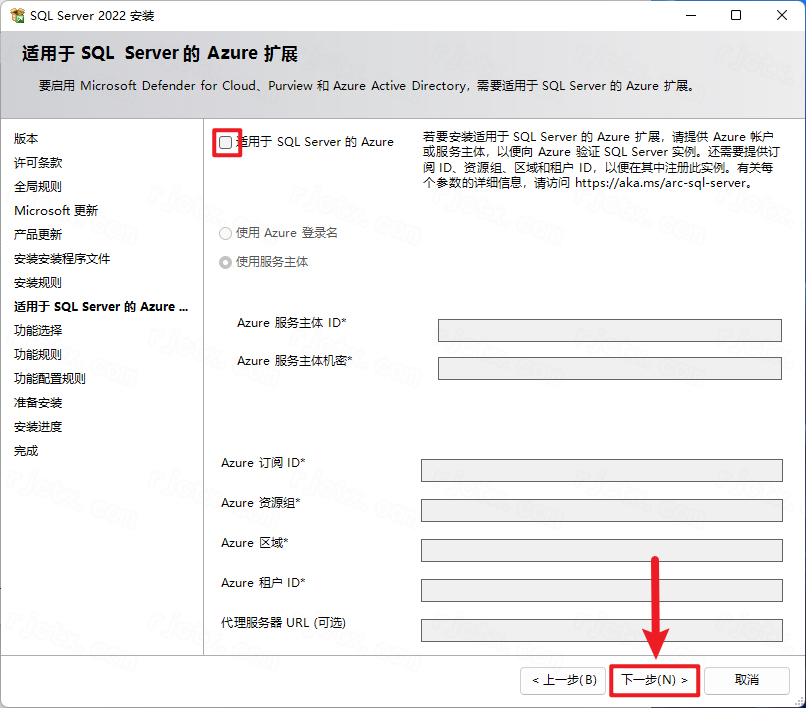Image resolution: width=806 pixels, height=708 pixels.
Task: Go back with 上一步(B) button
Action: pos(563,680)
